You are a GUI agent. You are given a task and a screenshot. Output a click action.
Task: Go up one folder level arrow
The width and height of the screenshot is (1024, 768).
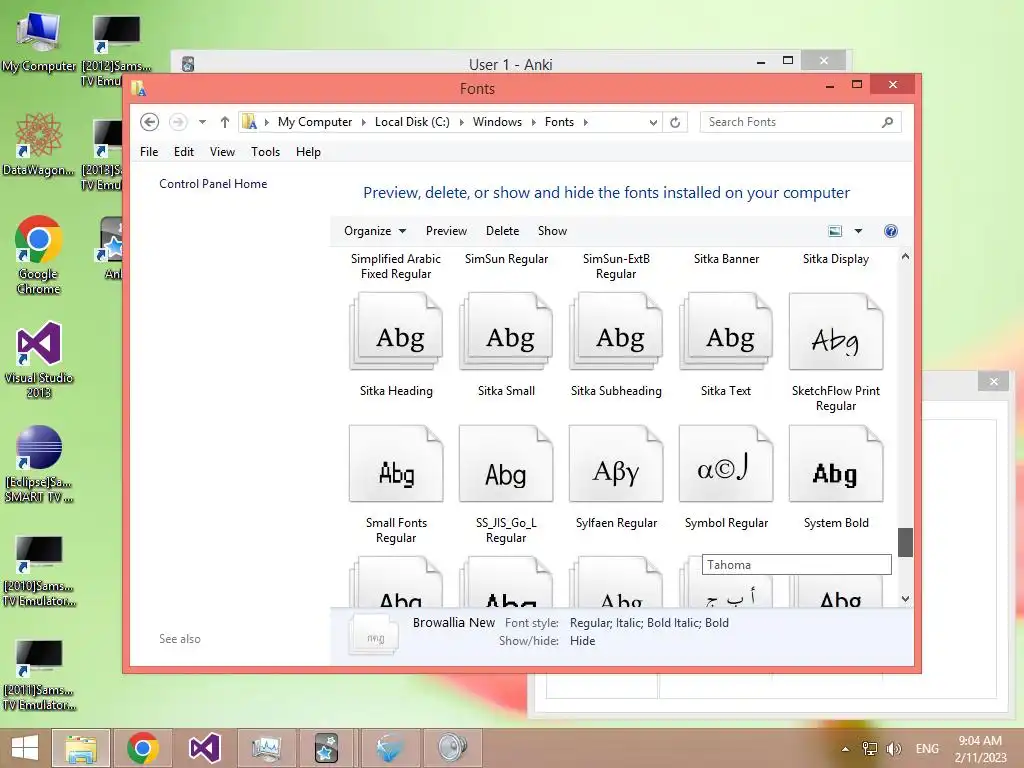225,122
